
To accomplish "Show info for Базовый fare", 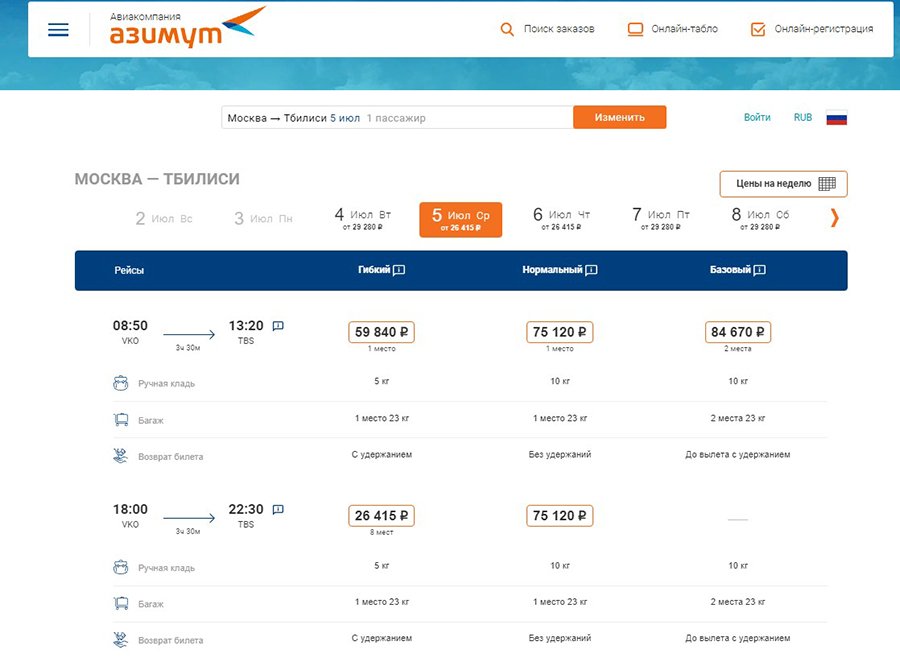I will (760, 270).
